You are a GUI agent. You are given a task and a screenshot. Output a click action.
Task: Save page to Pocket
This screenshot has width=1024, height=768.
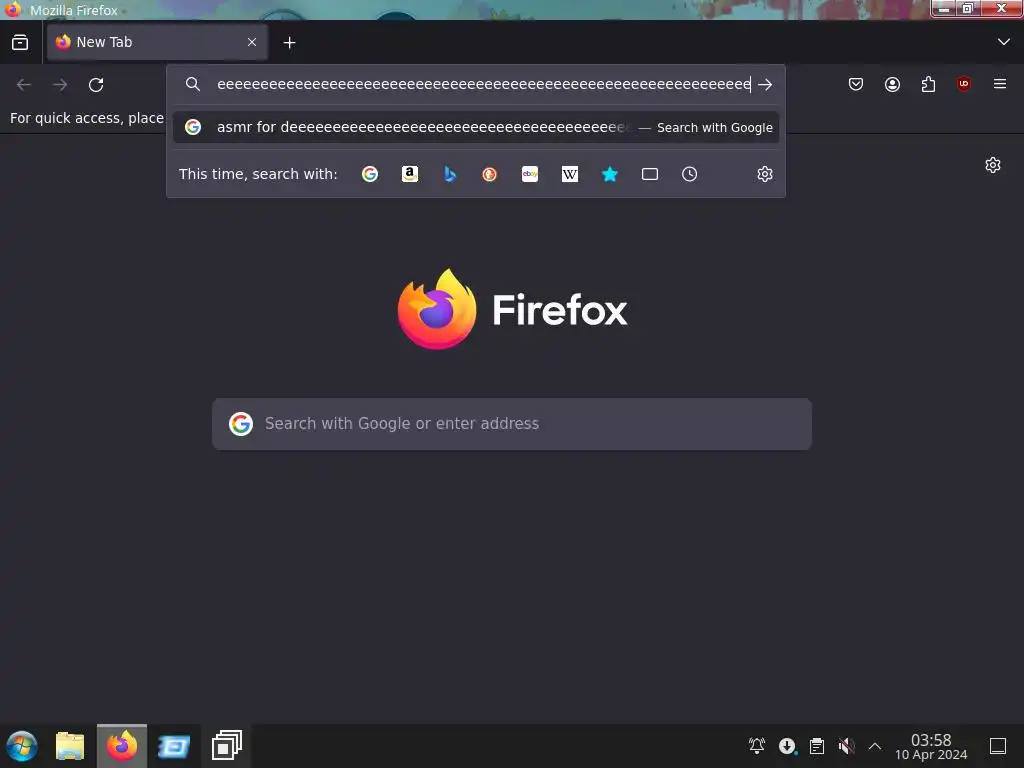pyautogui.click(x=856, y=84)
